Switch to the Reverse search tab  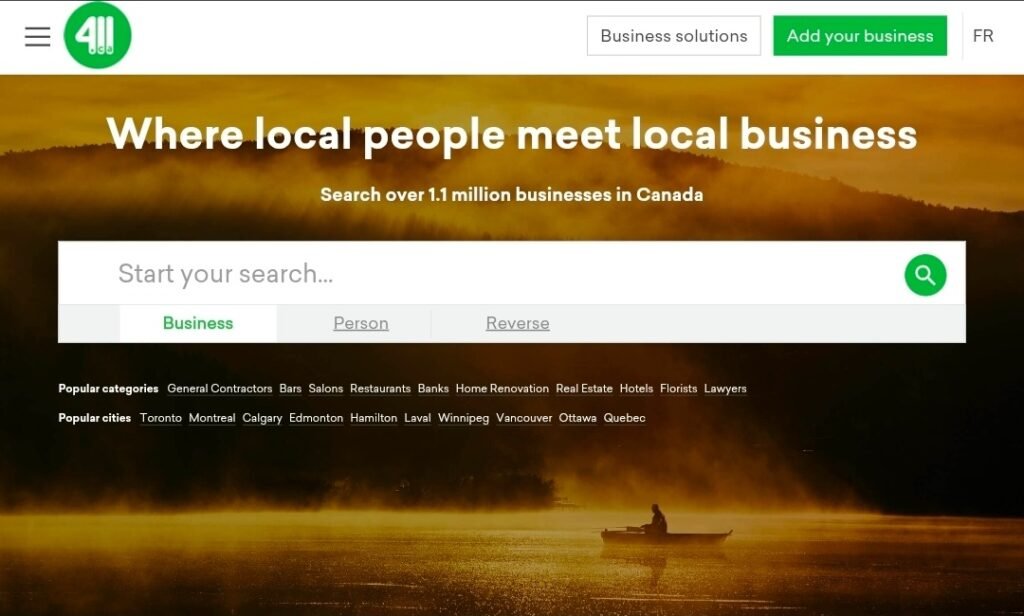pyautogui.click(x=517, y=323)
